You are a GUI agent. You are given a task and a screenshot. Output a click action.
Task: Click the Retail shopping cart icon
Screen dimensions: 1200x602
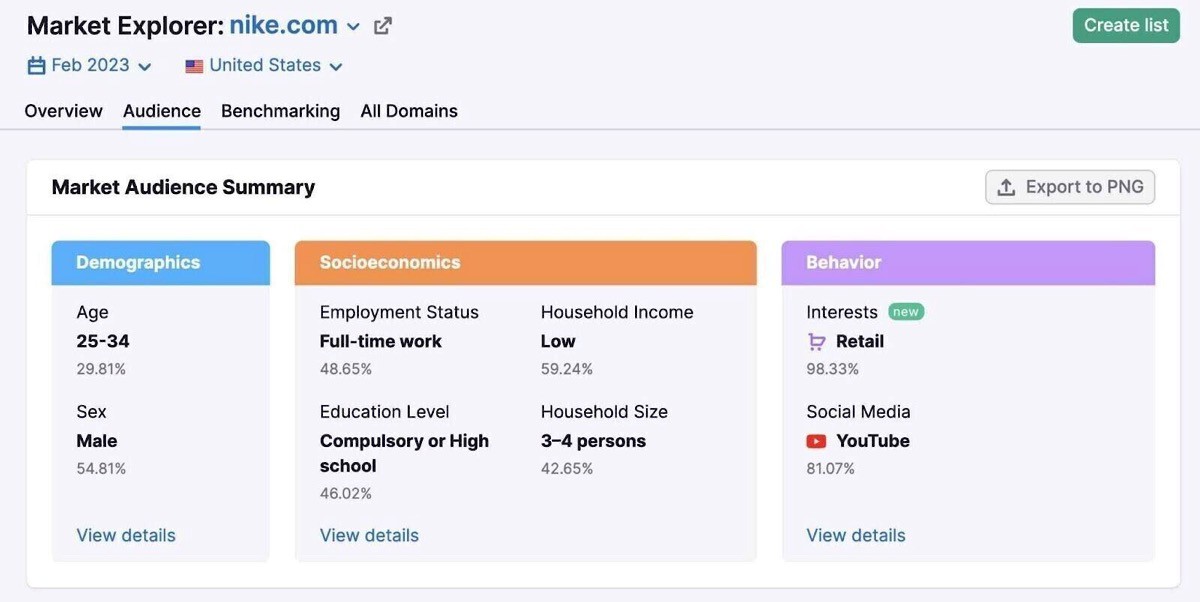tap(817, 342)
